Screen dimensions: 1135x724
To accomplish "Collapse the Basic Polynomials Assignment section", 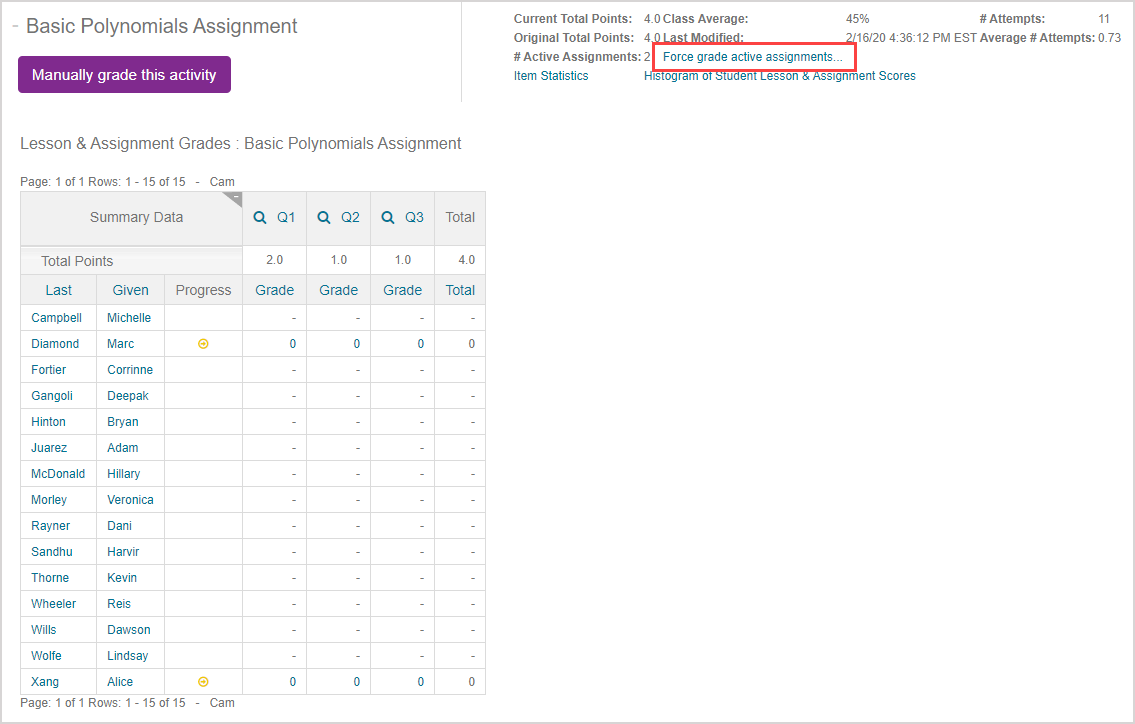I will click(16, 27).
